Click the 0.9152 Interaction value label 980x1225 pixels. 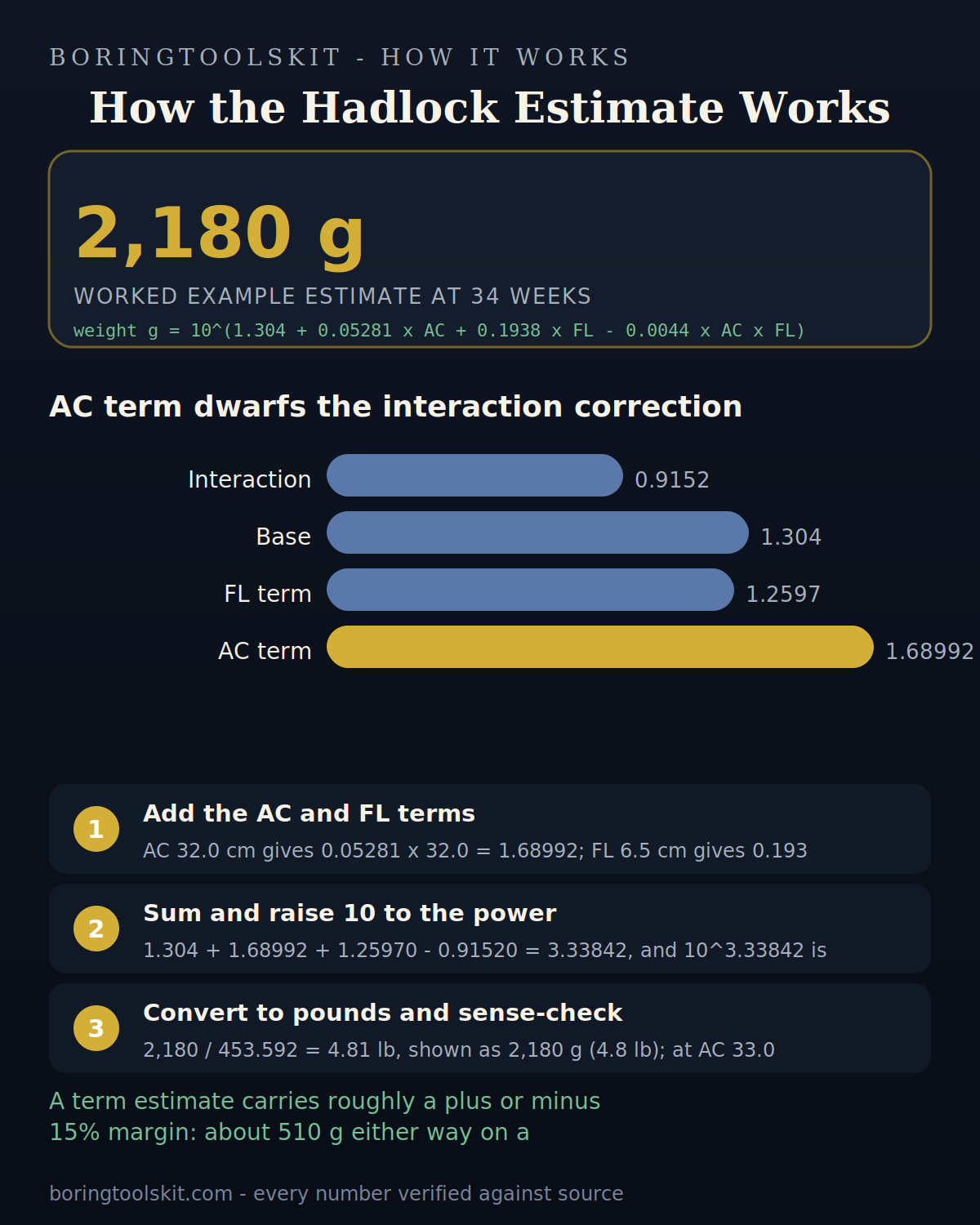672,480
